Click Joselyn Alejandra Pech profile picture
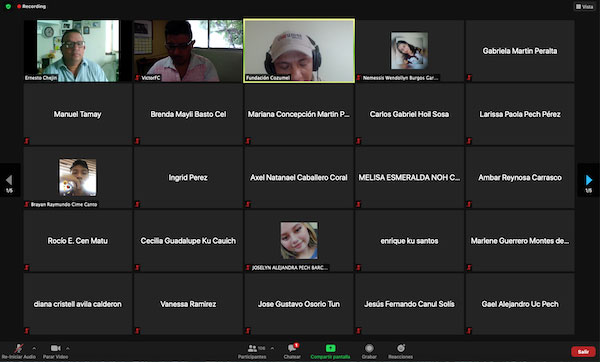Screen dimensions: 600x362 coord(299,240)
